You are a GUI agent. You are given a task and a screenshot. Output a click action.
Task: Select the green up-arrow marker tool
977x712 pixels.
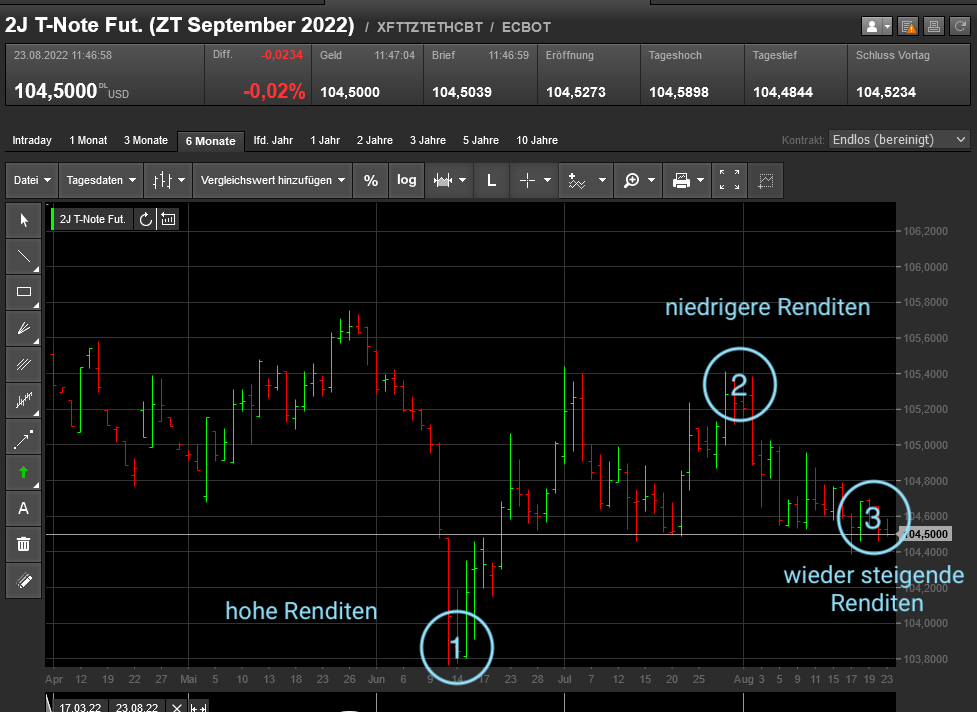point(24,472)
